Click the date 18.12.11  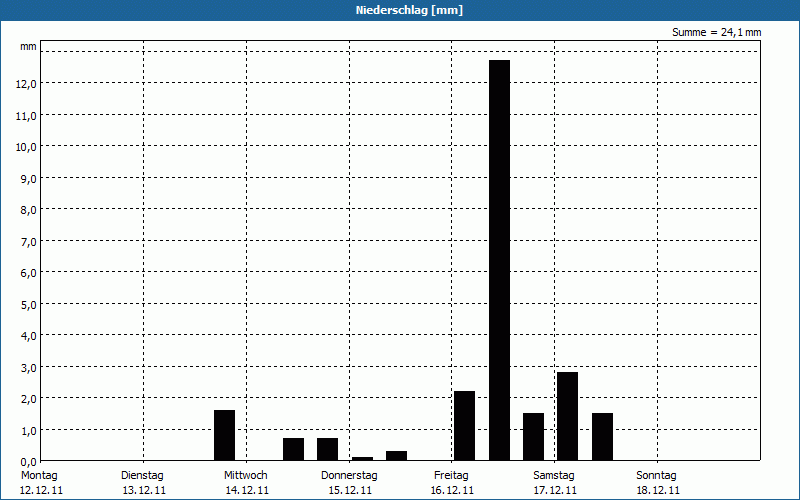coord(658,491)
